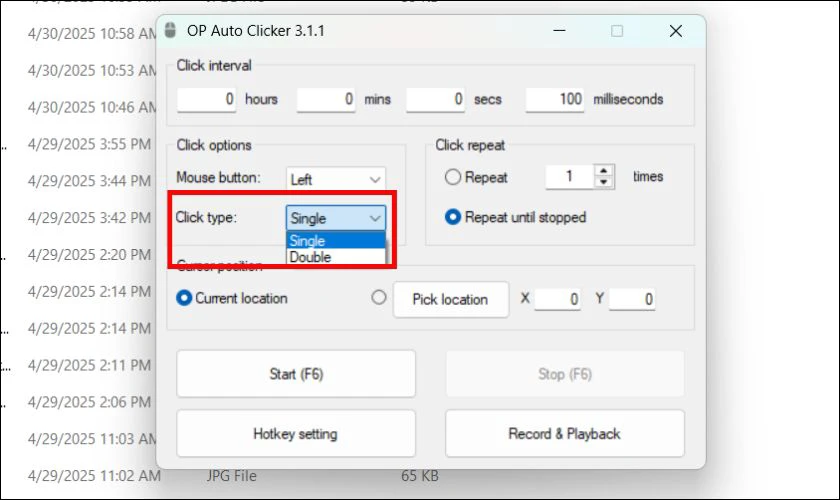Select file row dated 4/29/2025 3:55 PM

pos(89,144)
